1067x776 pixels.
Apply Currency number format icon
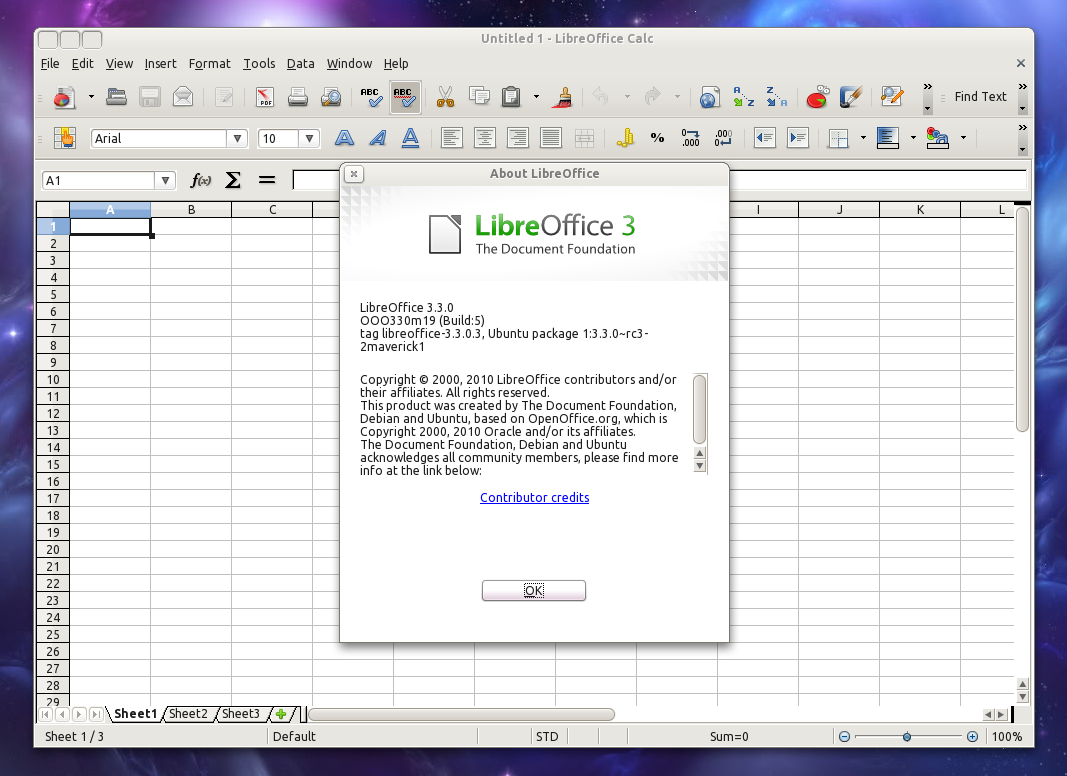tap(625, 138)
